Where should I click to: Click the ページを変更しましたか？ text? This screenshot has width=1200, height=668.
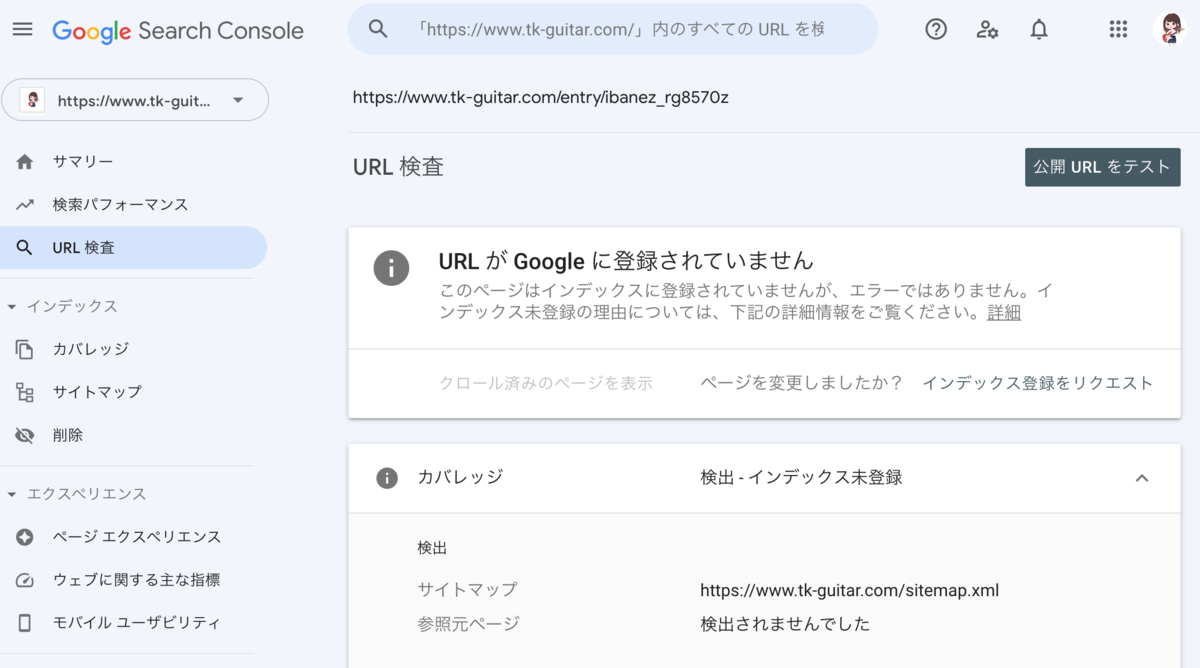coord(801,383)
